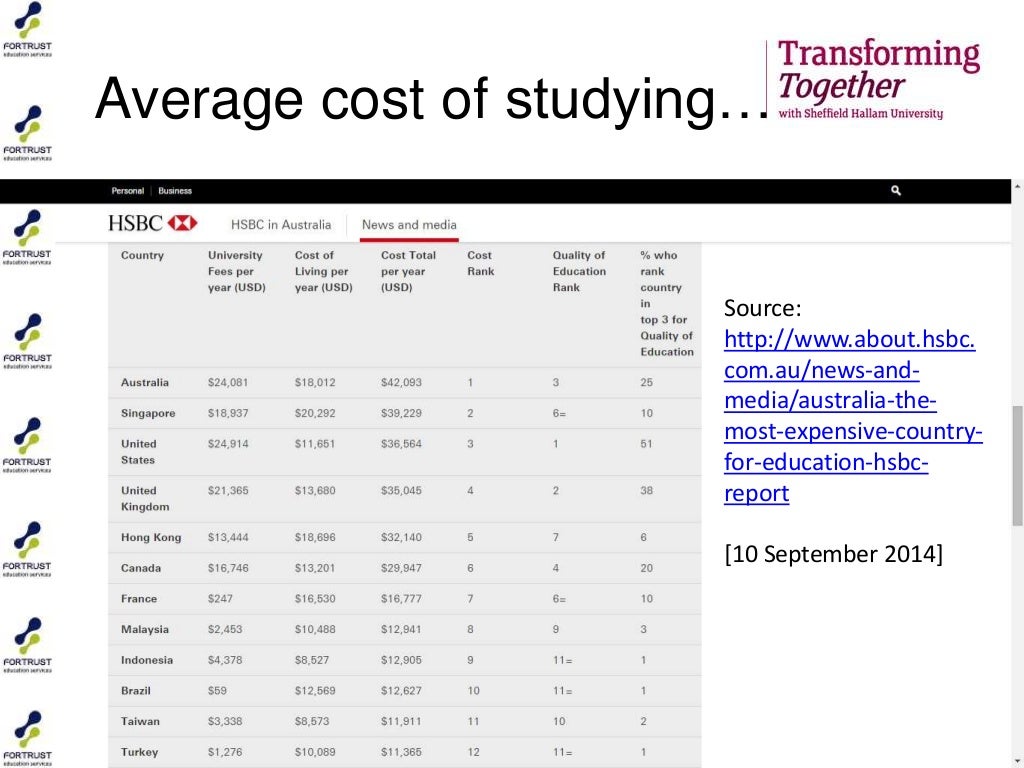Screen dimensions: 1024x768
Task: Select the Singapore row country cell
Action: 148,413
